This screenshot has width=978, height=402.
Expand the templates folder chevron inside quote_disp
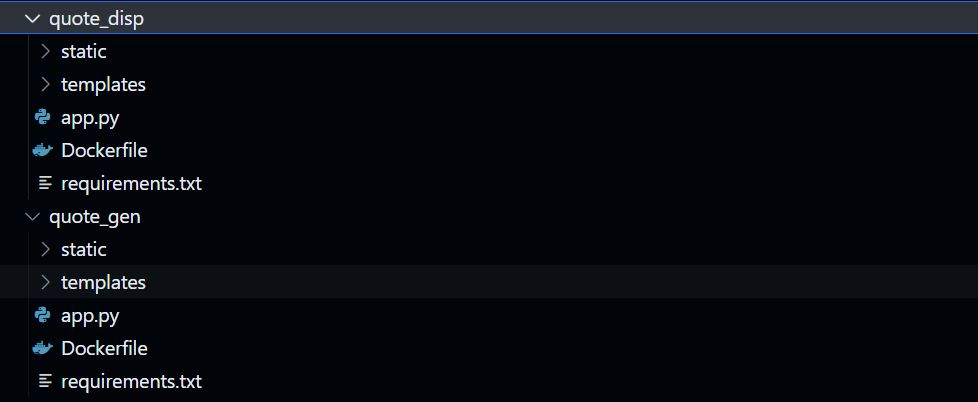click(45, 84)
